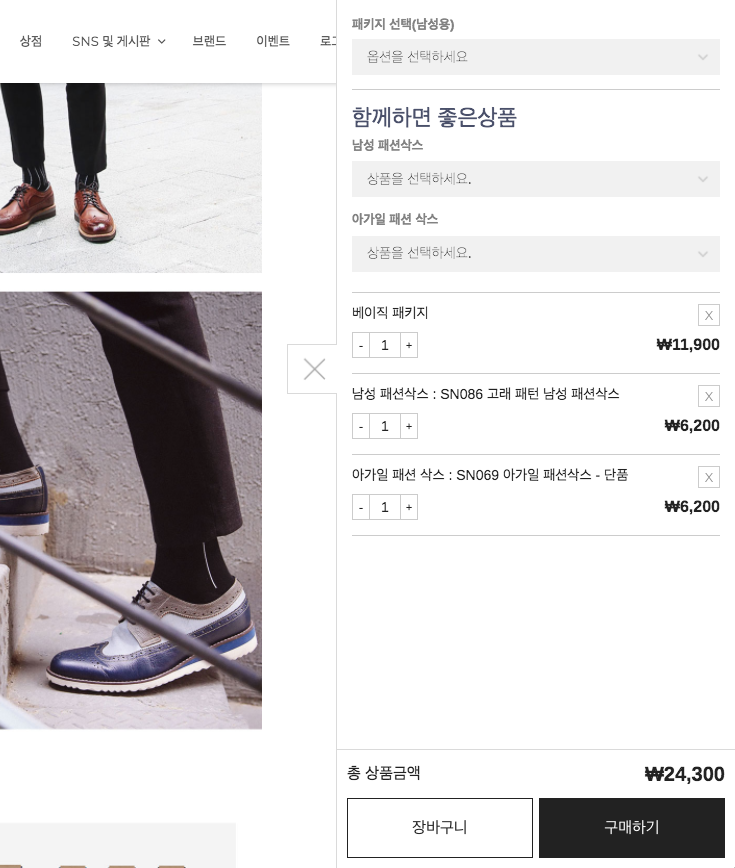Go to the 브랜드 menu item
This screenshot has width=735, height=868.
(x=209, y=41)
